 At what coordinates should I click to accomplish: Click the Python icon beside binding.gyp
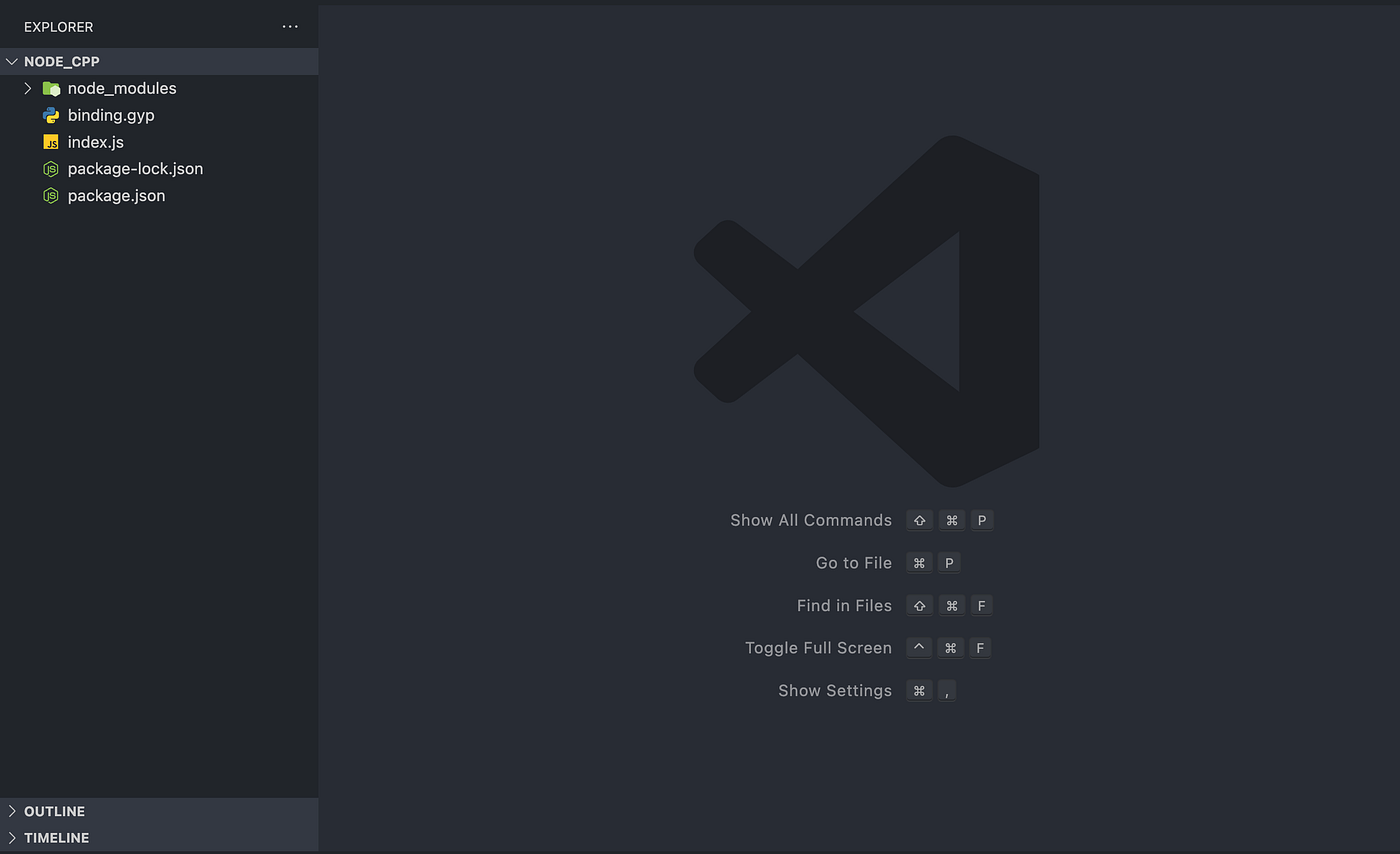point(51,115)
